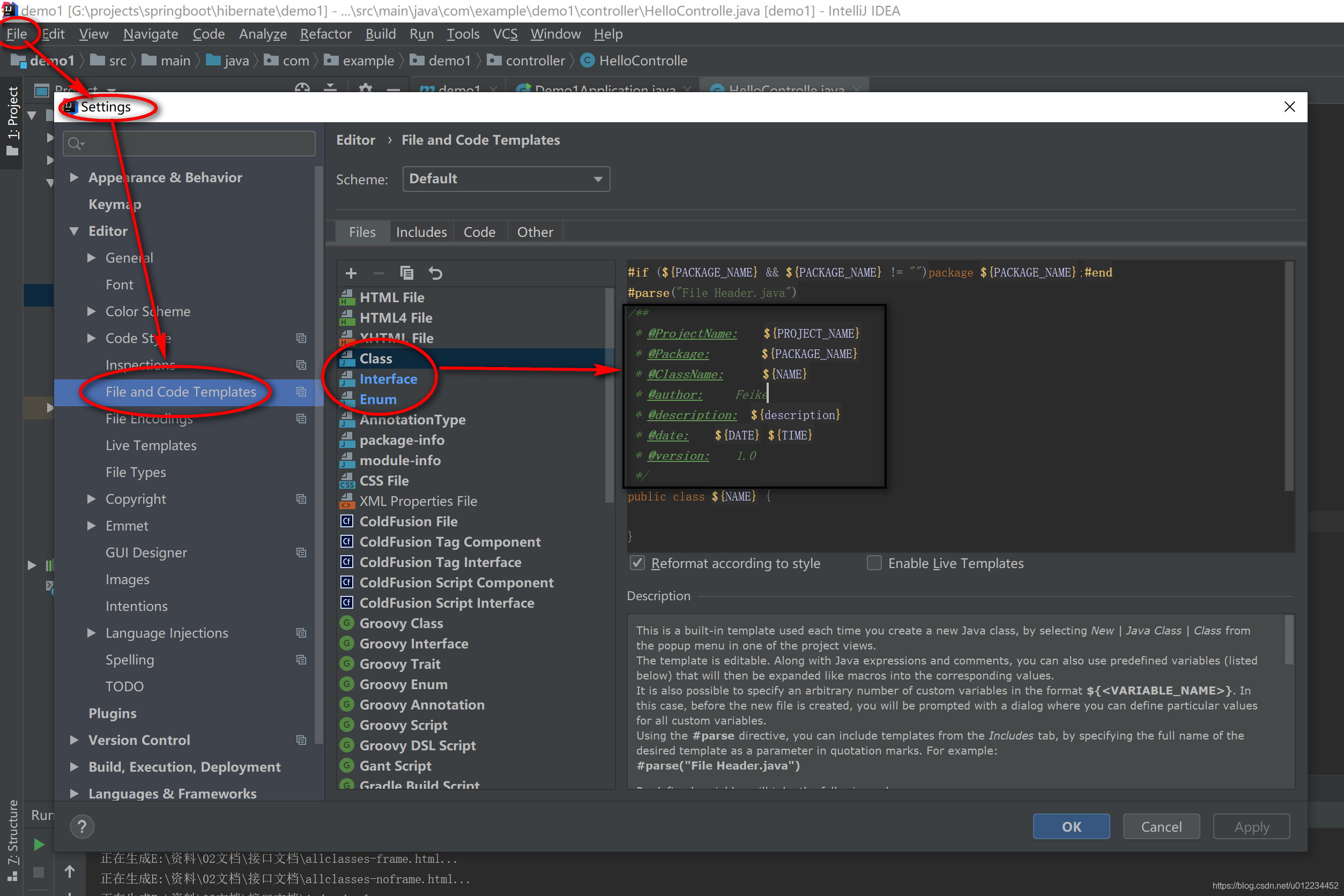1344x896 pixels.
Task: Expand the Emmet subsection
Action: point(91,526)
